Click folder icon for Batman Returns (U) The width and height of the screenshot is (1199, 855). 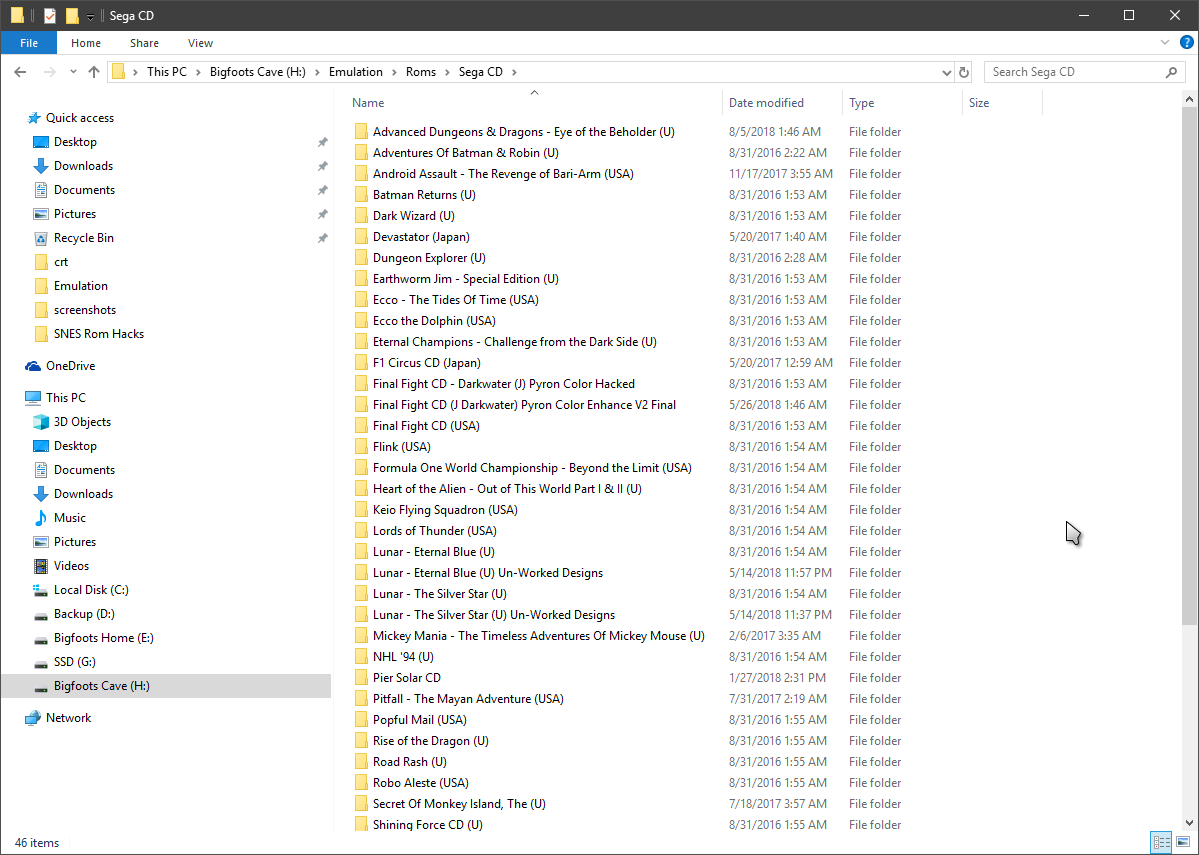click(361, 195)
